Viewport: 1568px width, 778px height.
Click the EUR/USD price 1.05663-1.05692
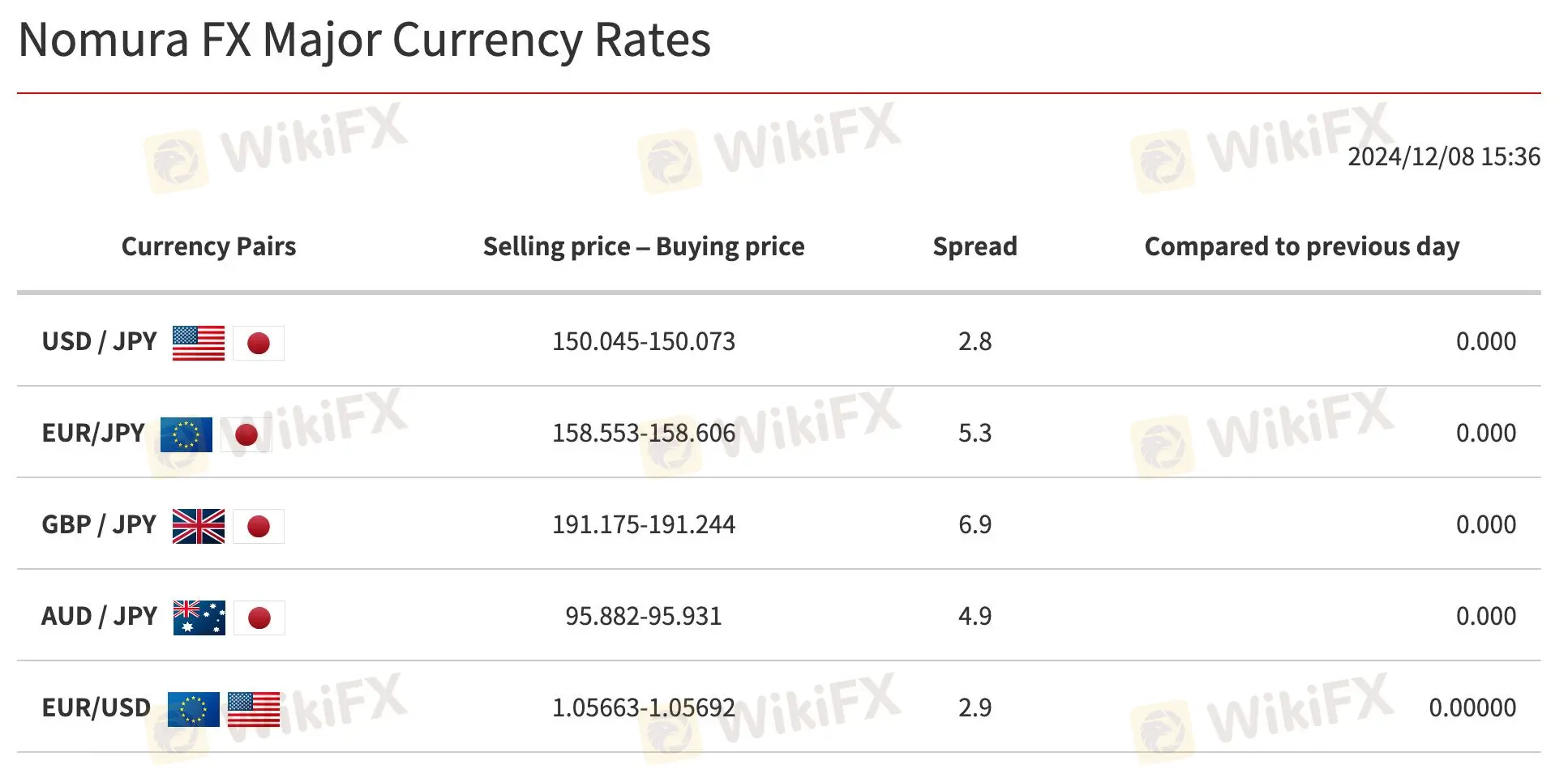(644, 707)
